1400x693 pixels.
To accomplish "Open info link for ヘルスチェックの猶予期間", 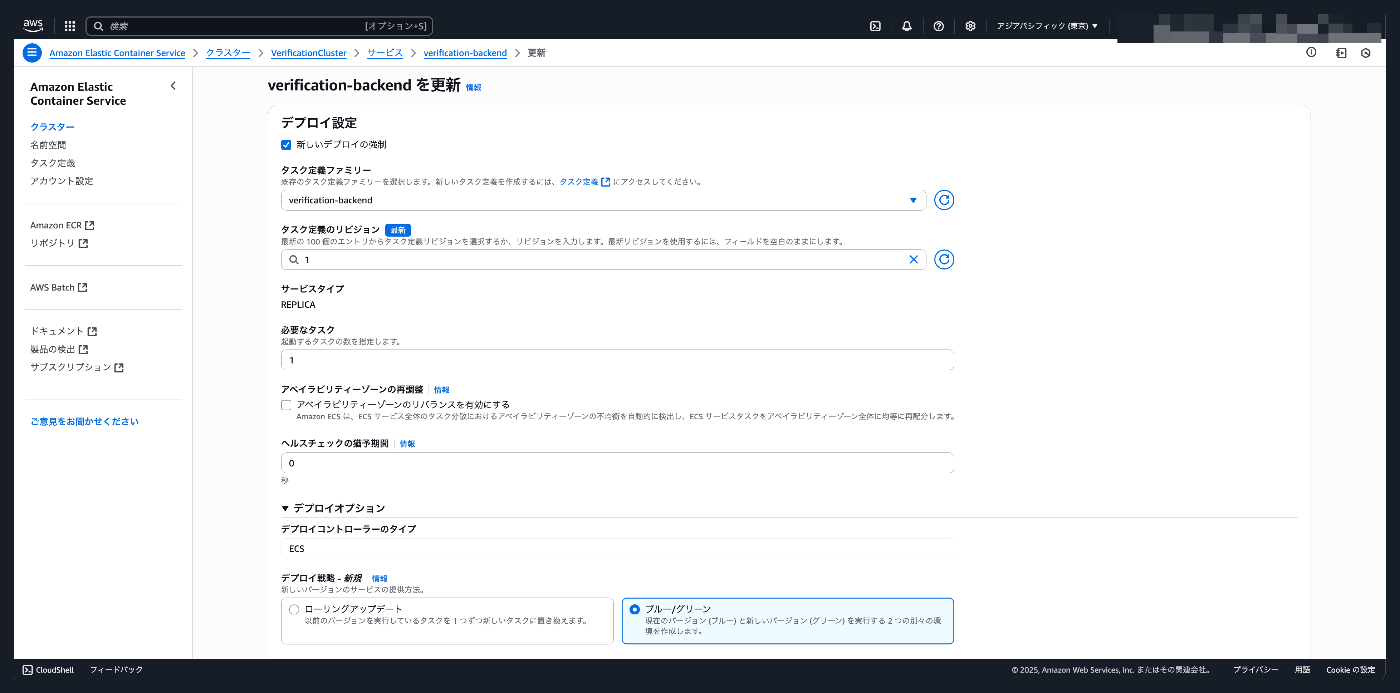I will (x=407, y=444).
